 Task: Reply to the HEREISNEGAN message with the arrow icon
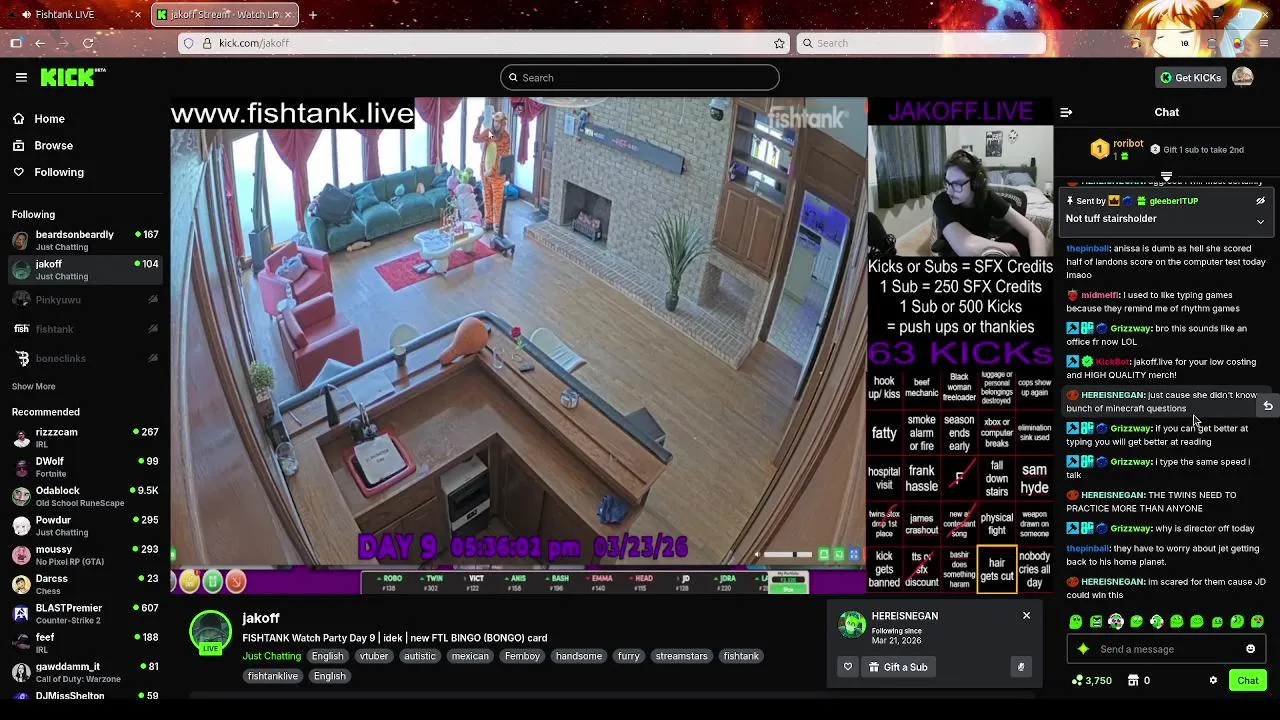click(x=1268, y=406)
